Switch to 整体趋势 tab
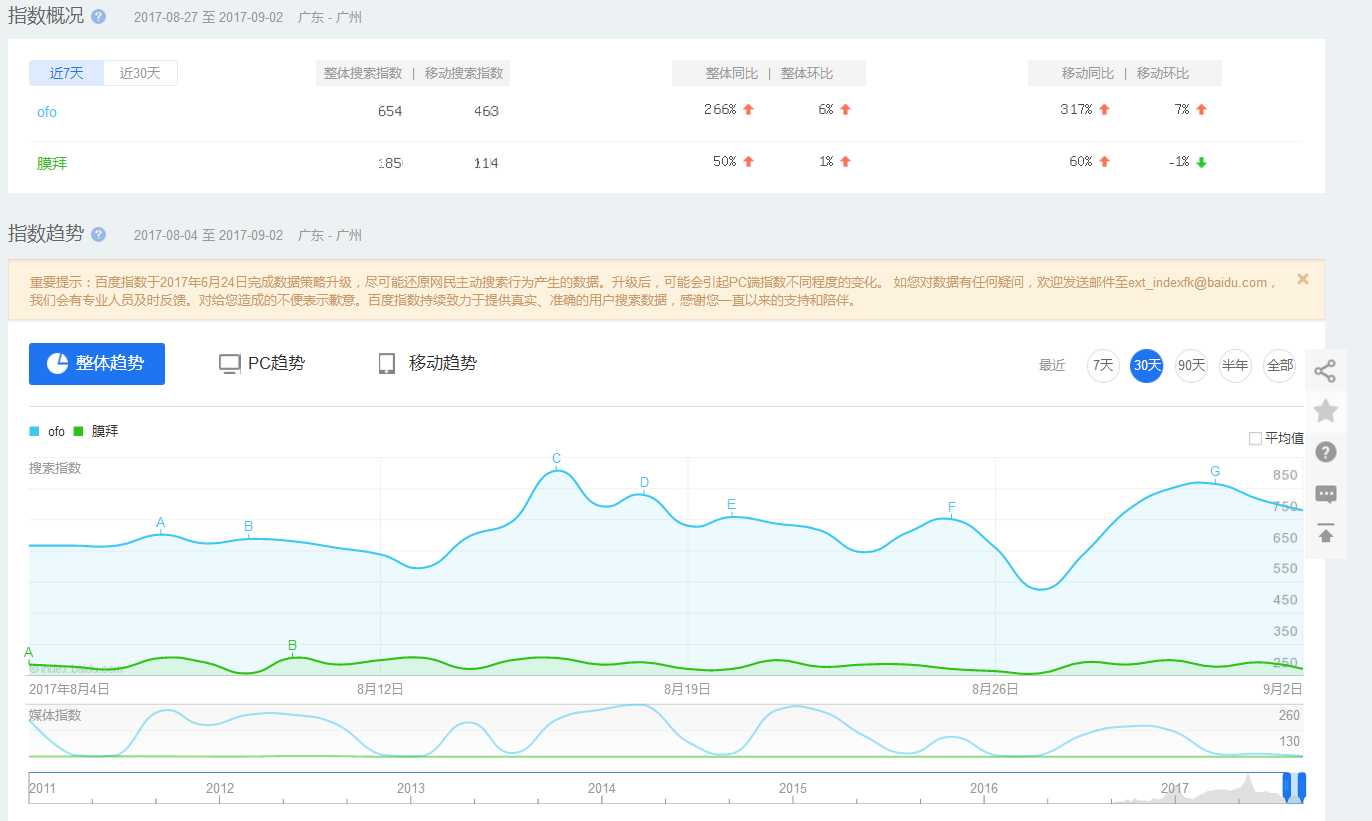This screenshot has height=821, width=1372. (97, 364)
